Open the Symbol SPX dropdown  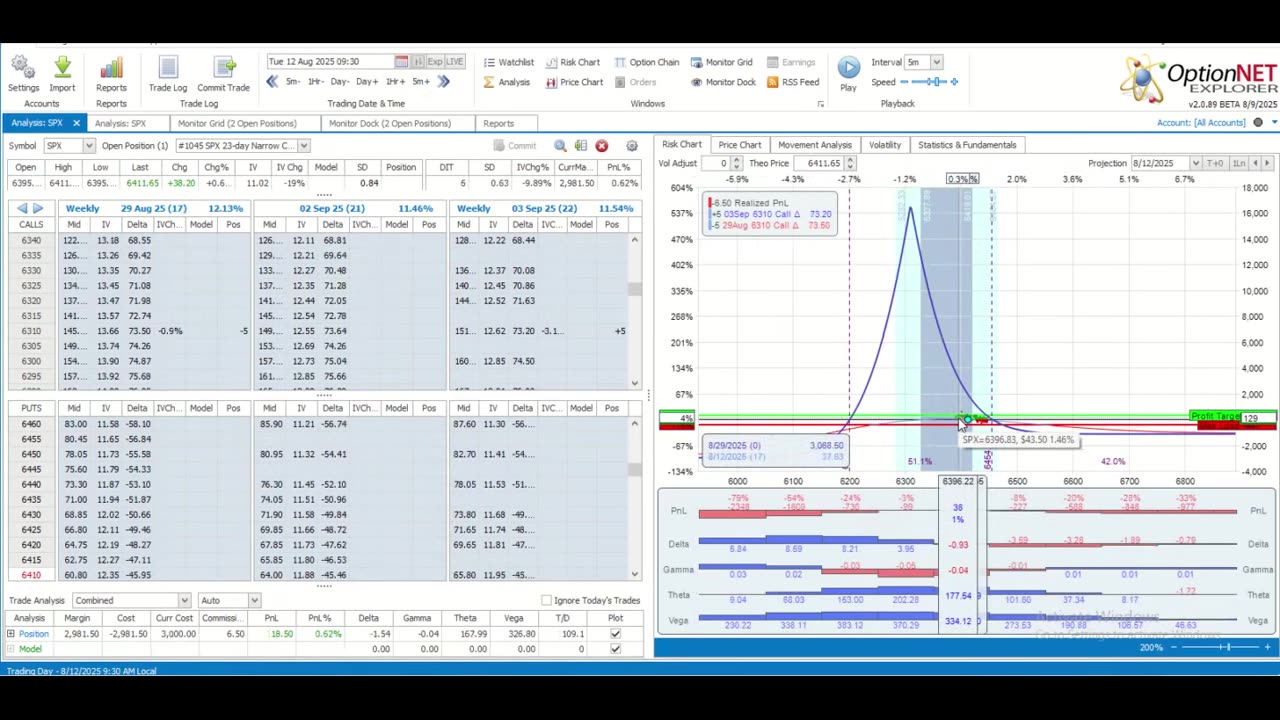[x=87, y=146]
